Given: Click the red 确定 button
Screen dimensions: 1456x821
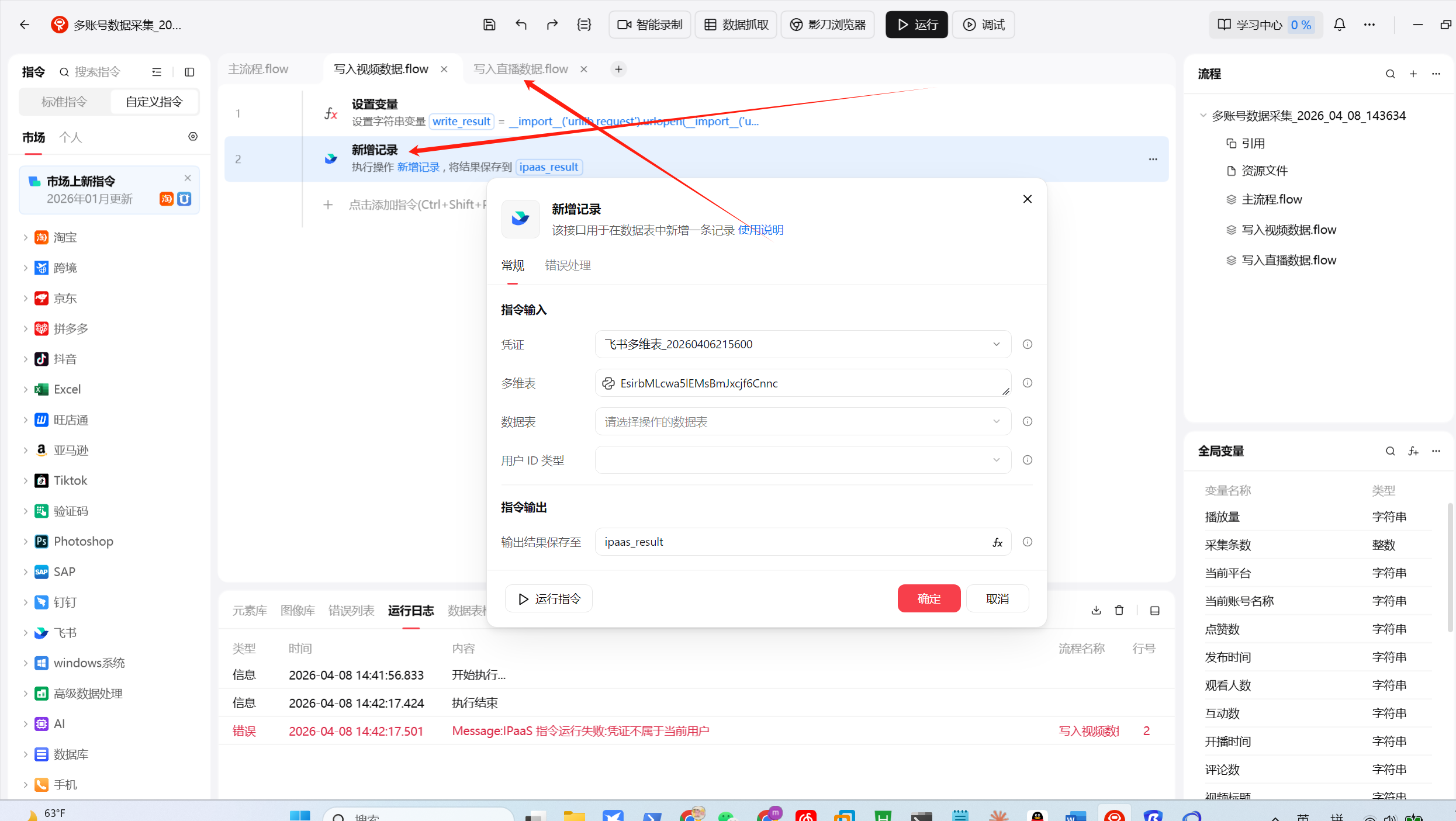Looking at the screenshot, I should pyautogui.click(x=928, y=598).
